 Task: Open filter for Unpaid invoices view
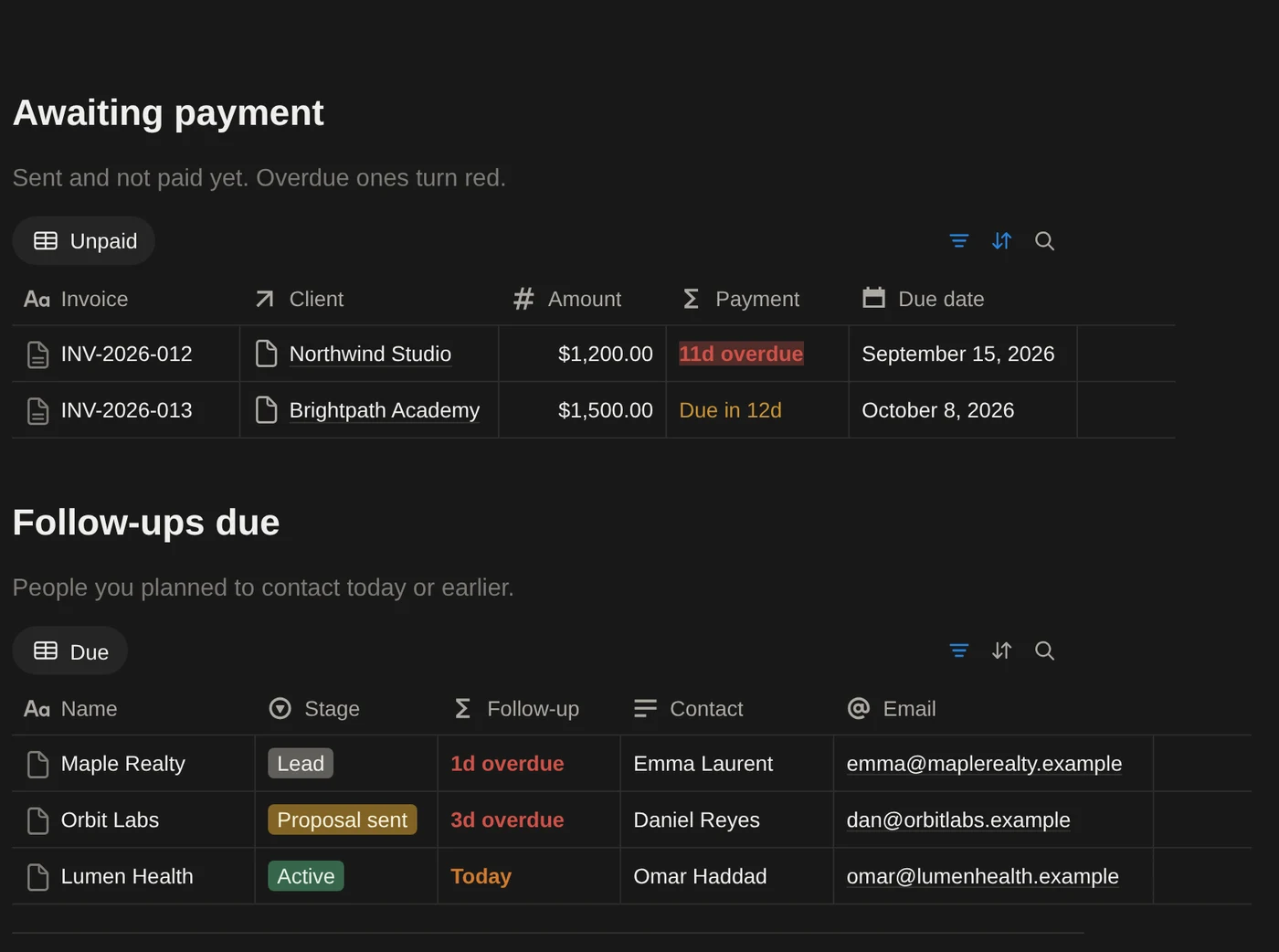pyautogui.click(x=958, y=241)
